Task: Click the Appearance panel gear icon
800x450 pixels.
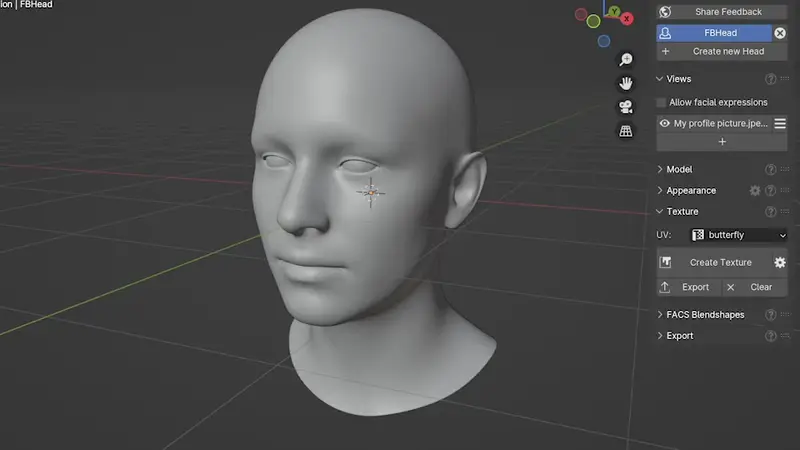Action: [x=755, y=191]
